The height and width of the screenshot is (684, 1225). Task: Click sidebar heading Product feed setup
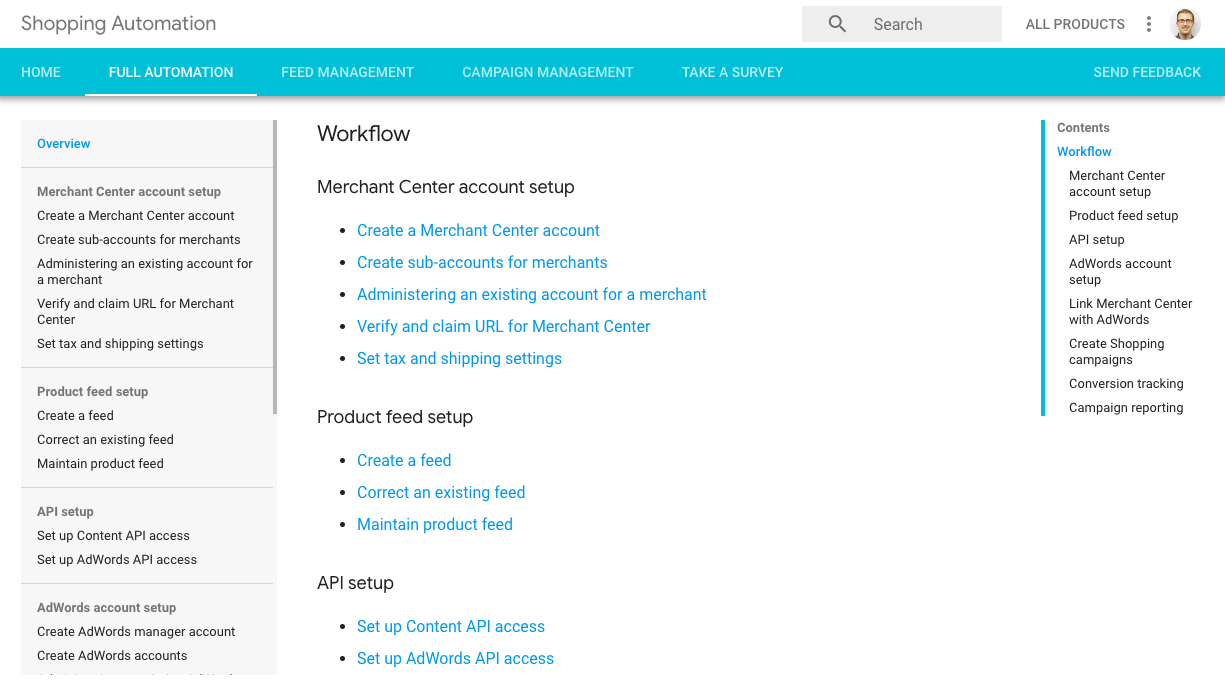[92, 392]
